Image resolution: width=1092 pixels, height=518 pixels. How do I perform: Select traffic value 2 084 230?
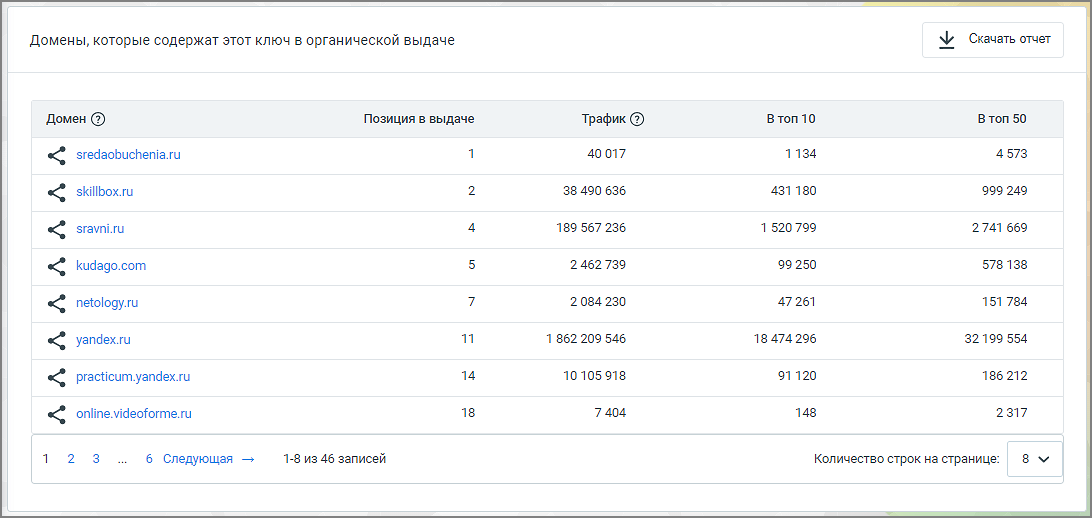[600, 303]
